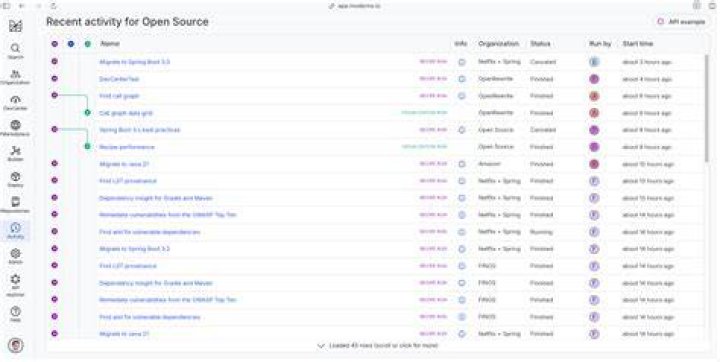Viewport: 720px width, 362px height.
Task: Click purple run dot beside Find call graph
Action: pyautogui.click(x=55, y=95)
